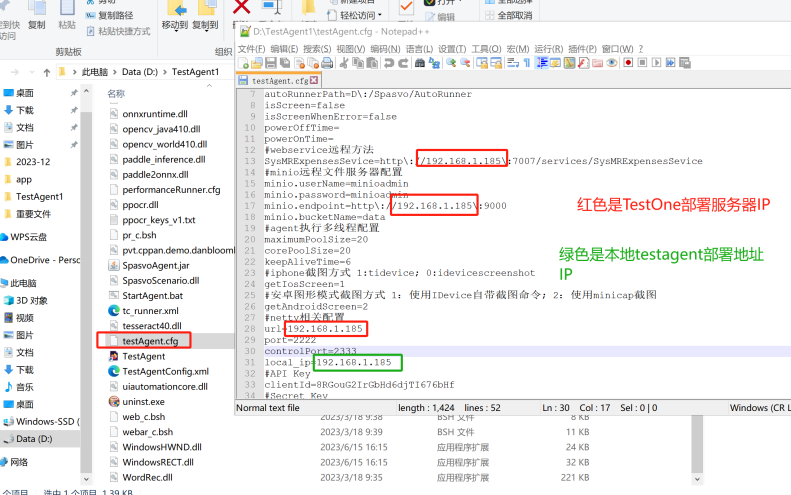Select StartAgent.bat file in Explorer
Screen dimensions: 791x495
(152, 296)
